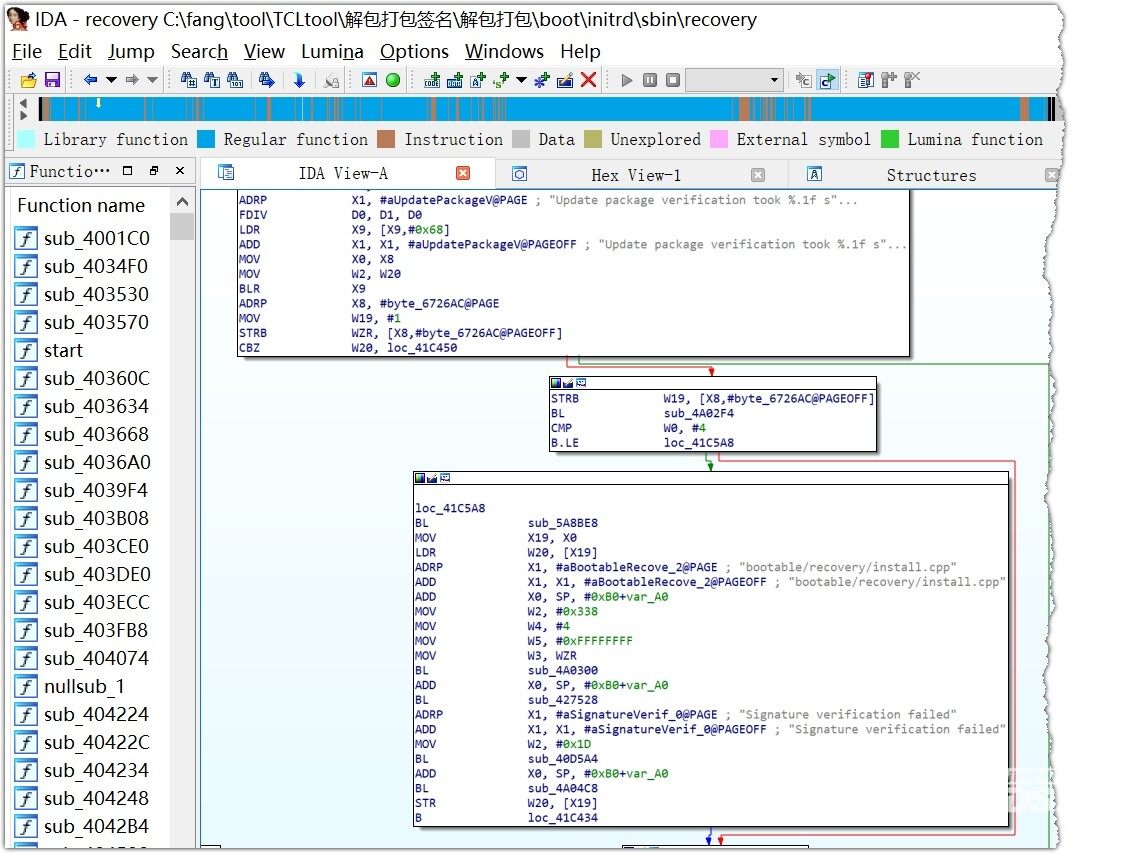The width and height of the screenshot is (1138, 853).
Task: Click the Regular function color swatch in legend
Action: click(x=206, y=140)
